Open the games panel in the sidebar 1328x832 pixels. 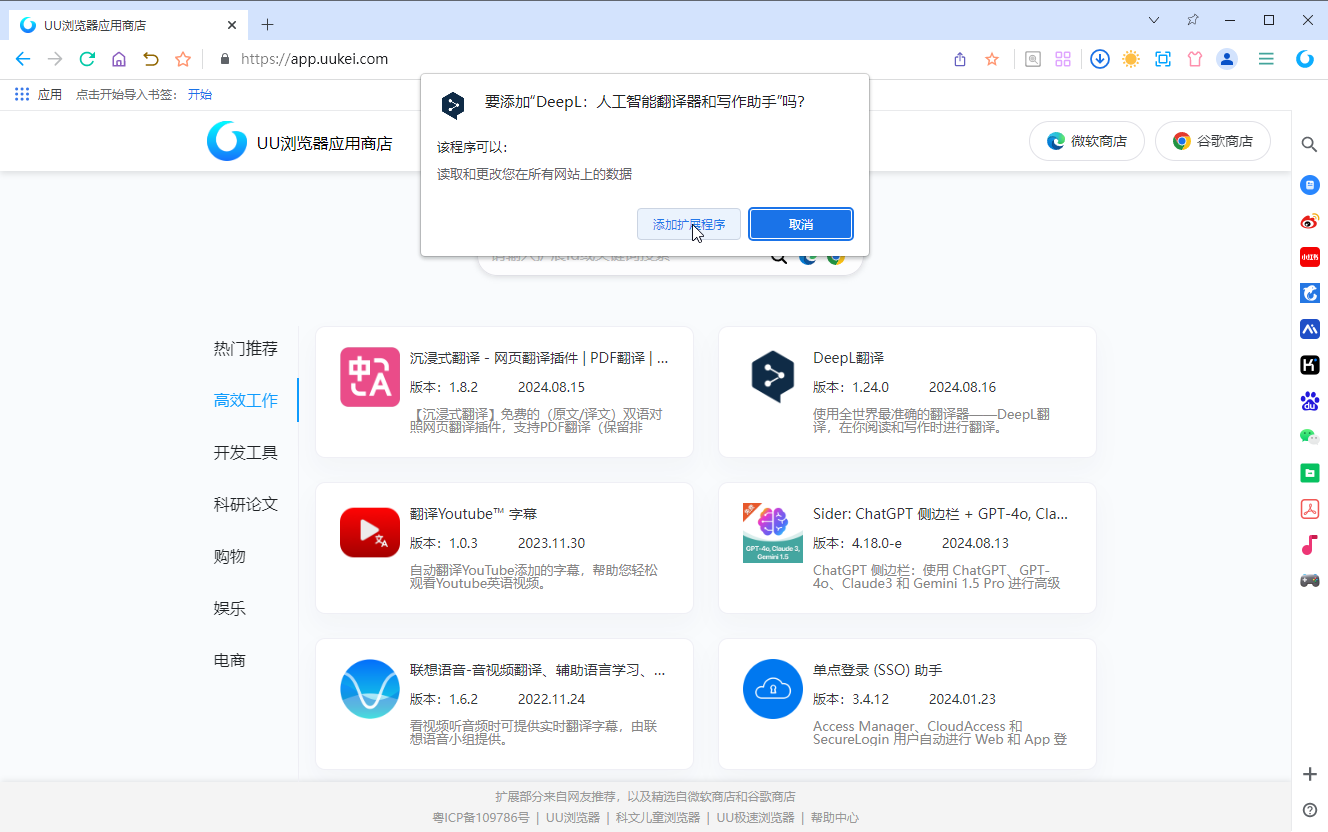(x=1309, y=580)
